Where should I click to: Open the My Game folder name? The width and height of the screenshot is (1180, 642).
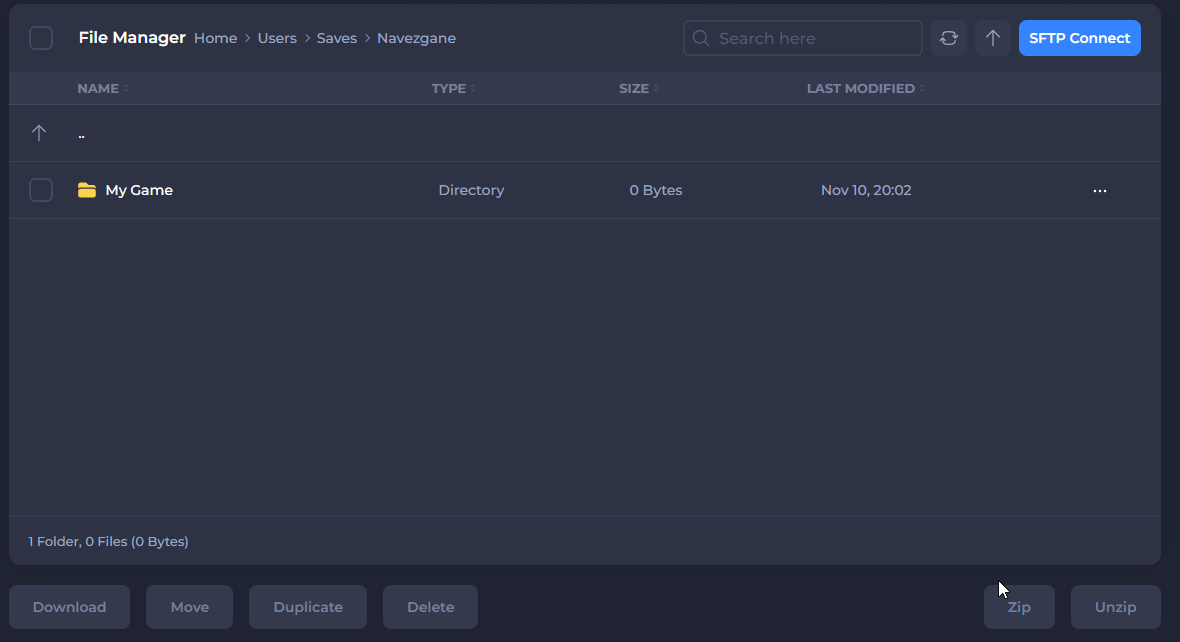(x=139, y=190)
